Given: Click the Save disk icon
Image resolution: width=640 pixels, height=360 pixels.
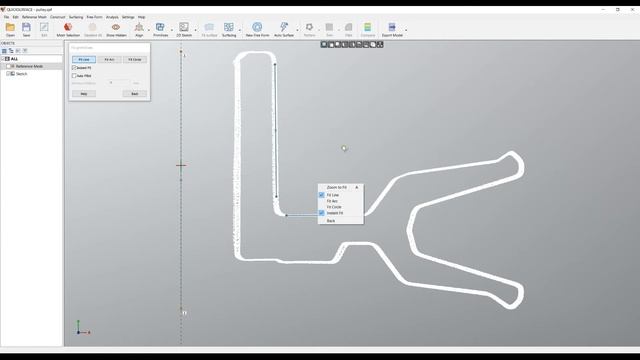Looking at the screenshot, I should pos(26,27).
